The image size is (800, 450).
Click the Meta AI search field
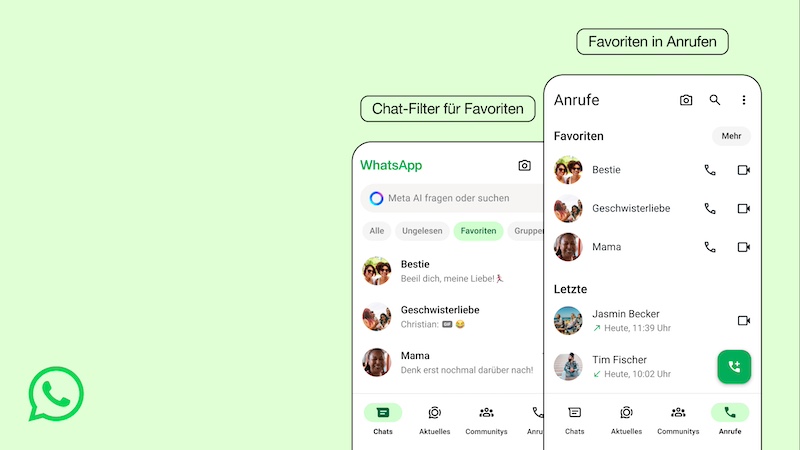(x=452, y=198)
